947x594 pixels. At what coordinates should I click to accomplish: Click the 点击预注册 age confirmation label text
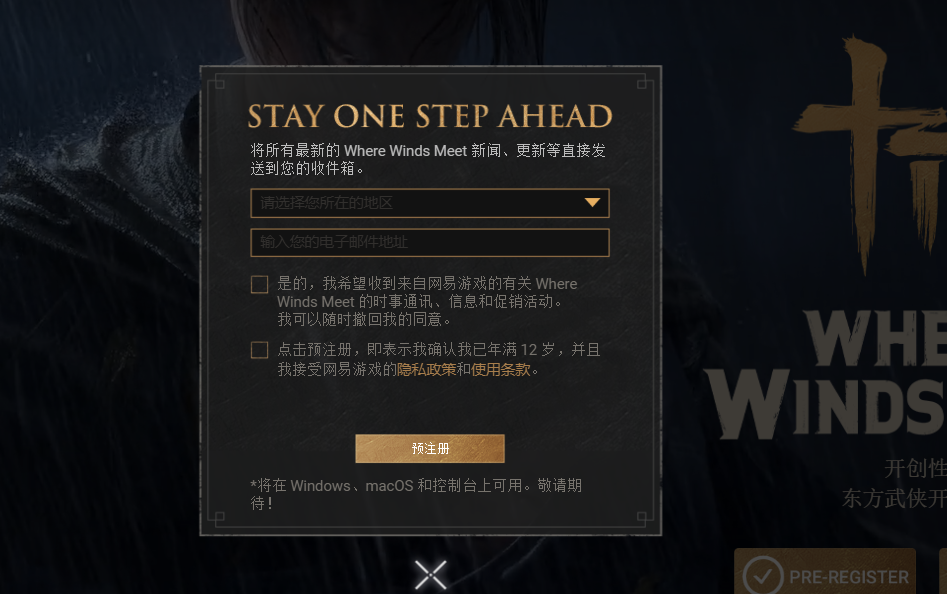tap(438, 359)
